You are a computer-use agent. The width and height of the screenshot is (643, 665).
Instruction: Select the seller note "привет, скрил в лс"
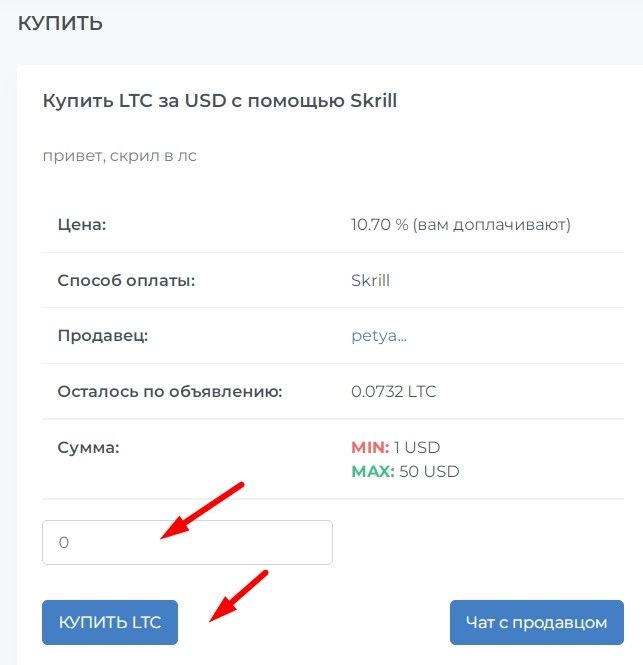point(119,156)
